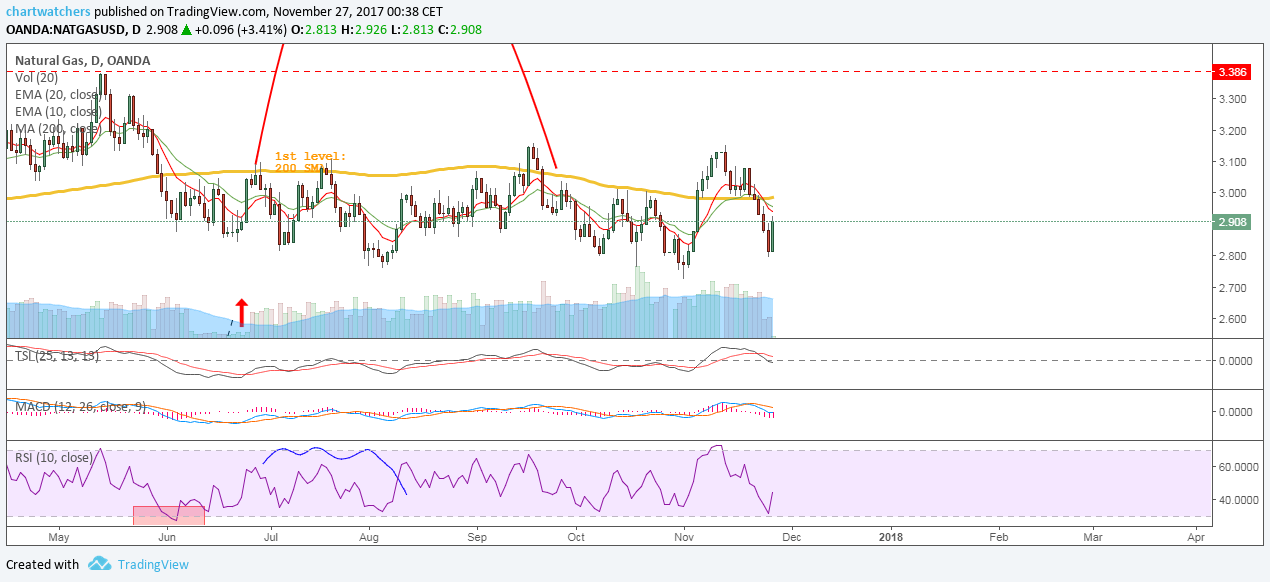Click the Oct label on time axis

(577, 537)
